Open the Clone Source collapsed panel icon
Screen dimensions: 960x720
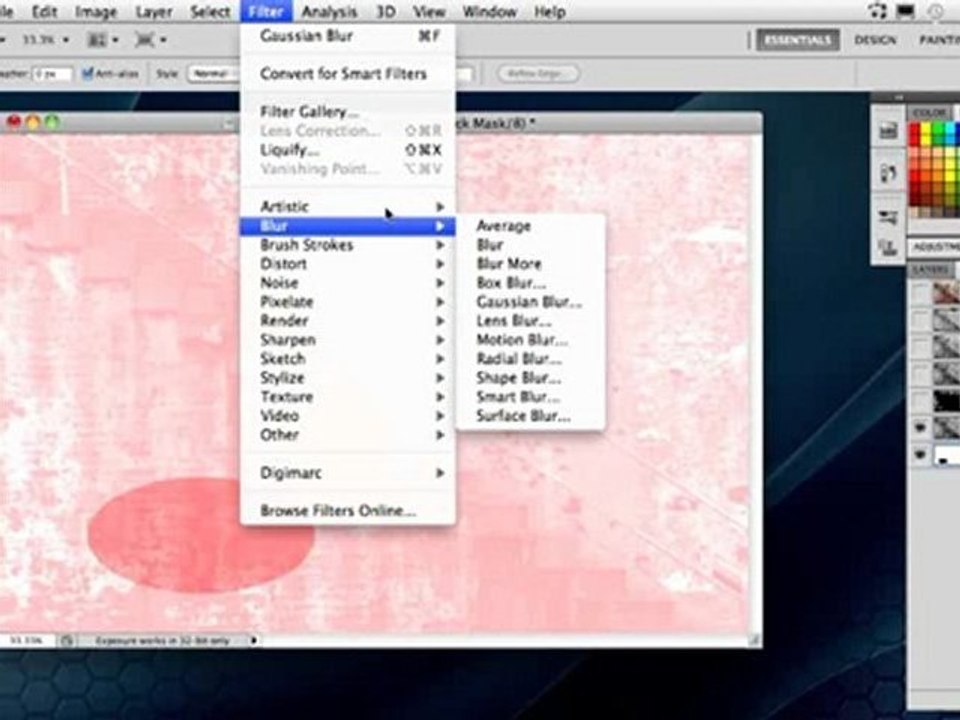[888, 247]
